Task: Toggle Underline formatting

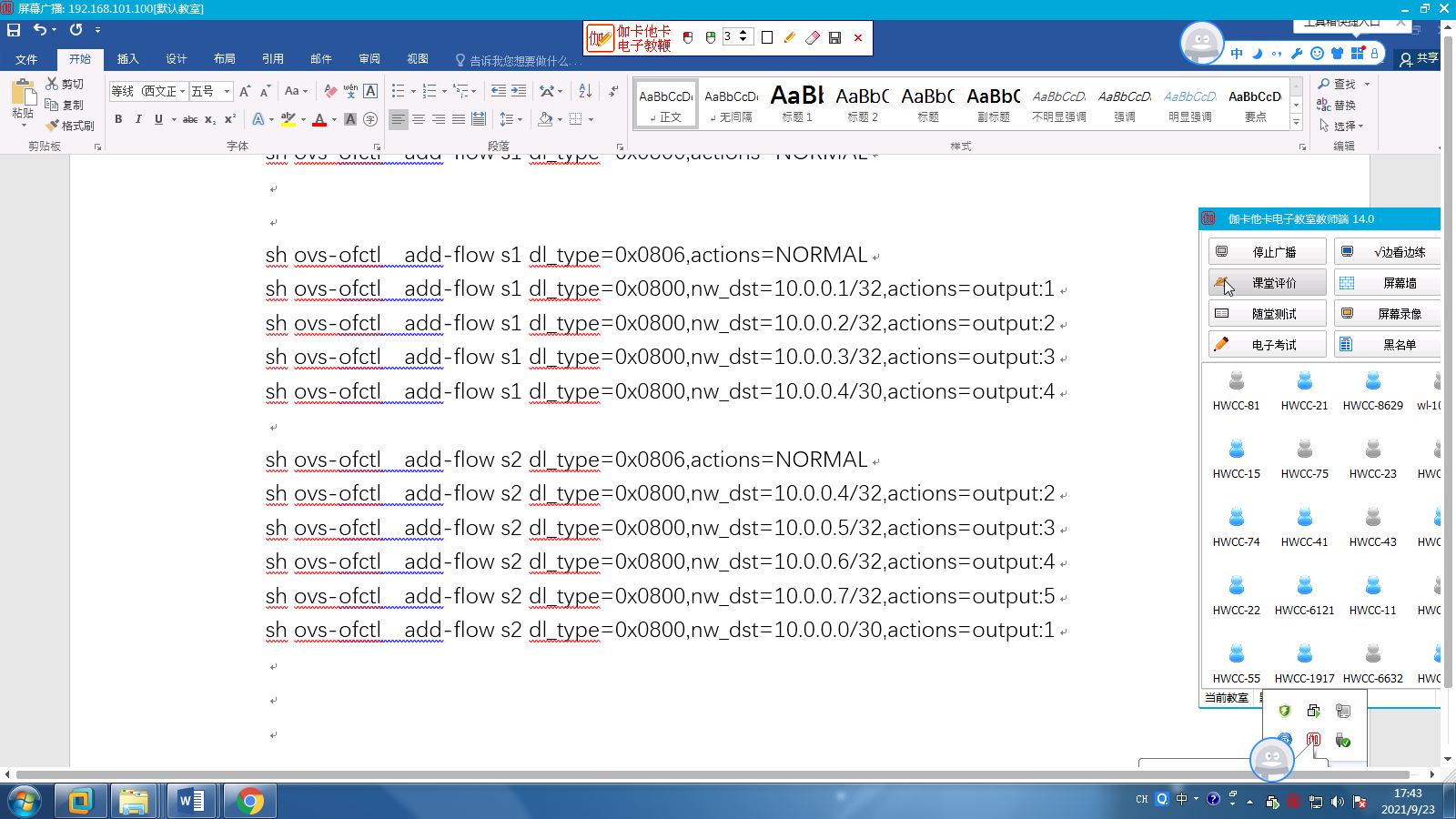Action: click(x=158, y=119)
